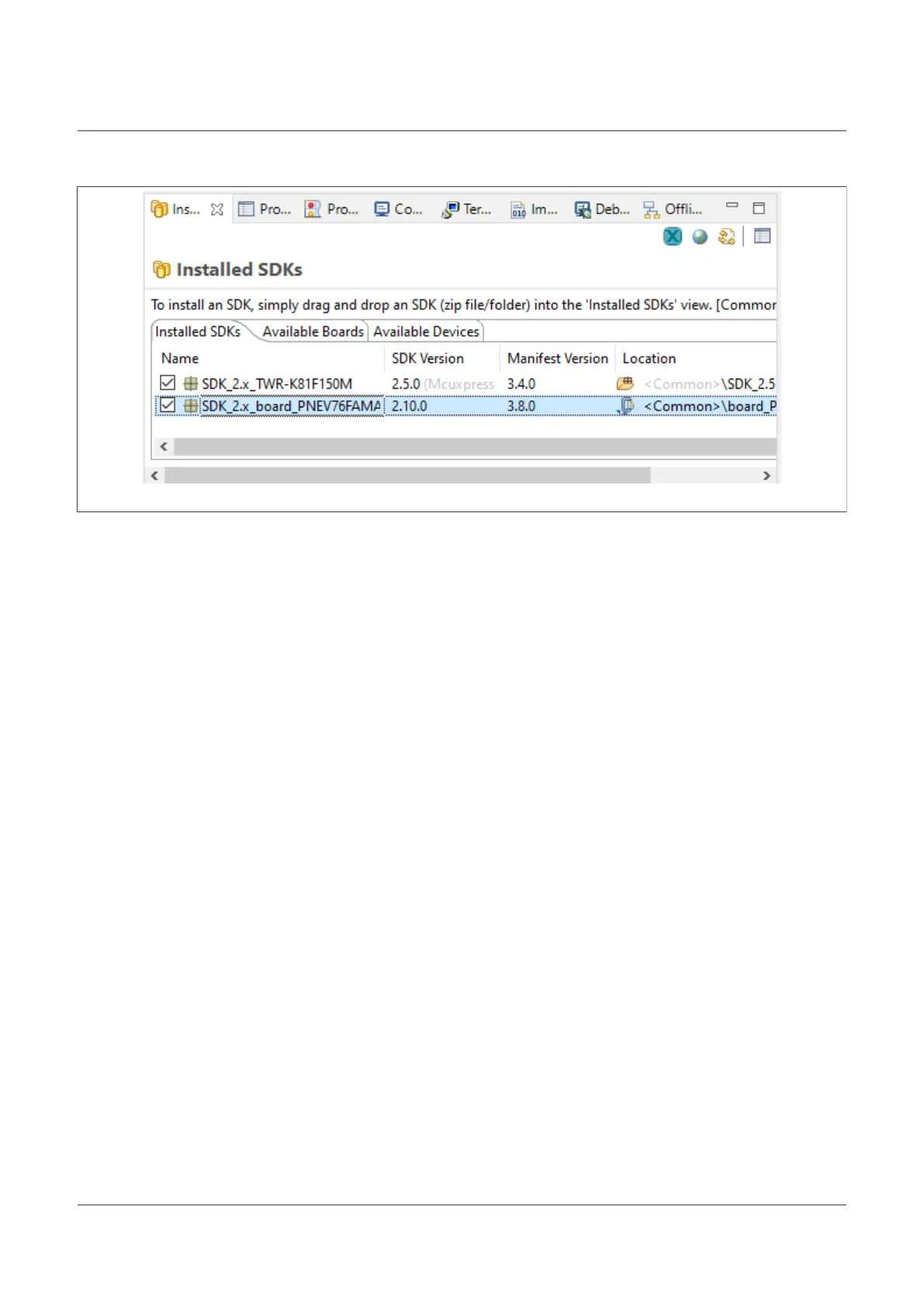Switch to the Properties view tab

coord(265,210)
